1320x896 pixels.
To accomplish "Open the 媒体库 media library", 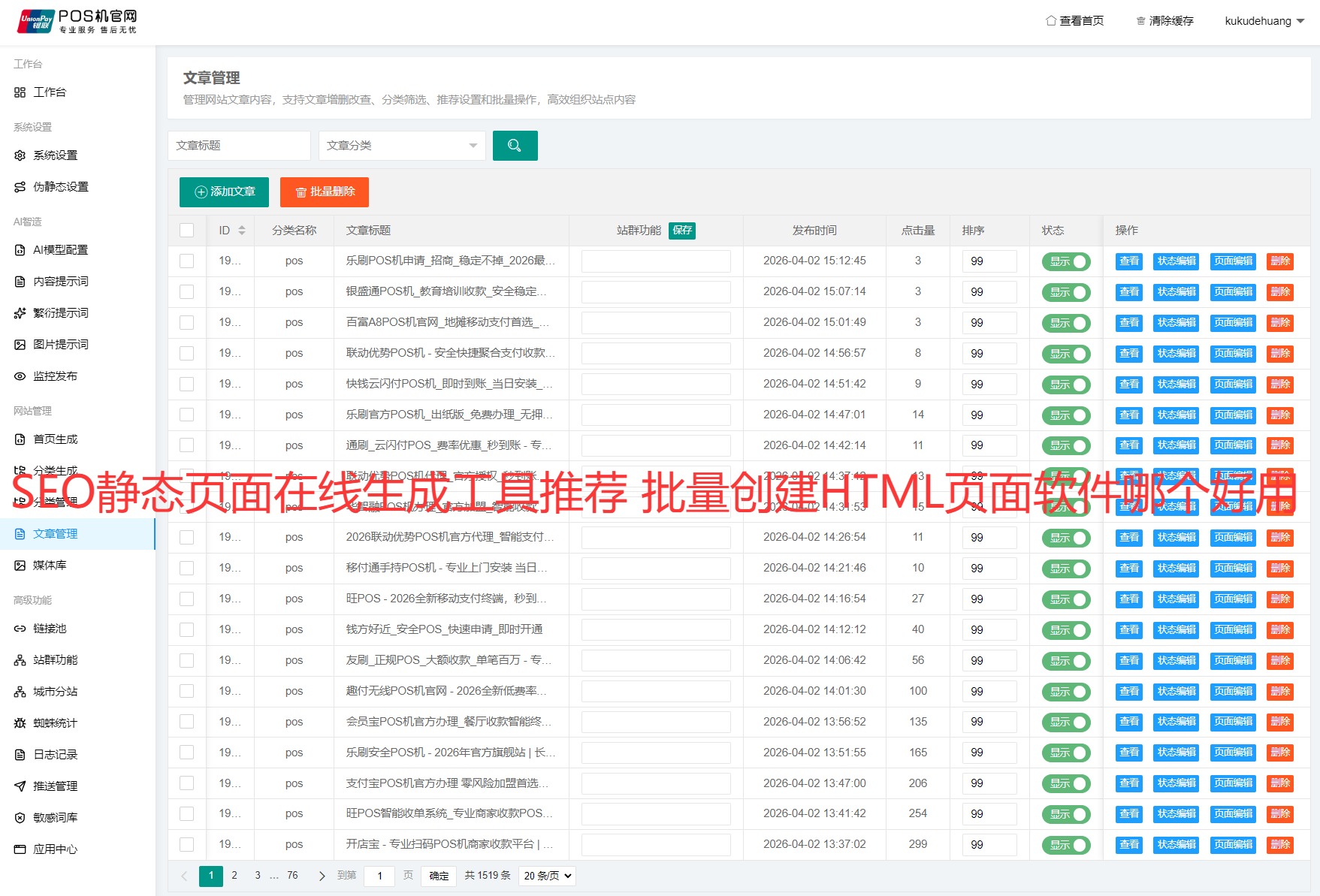I will click(49, 565).
